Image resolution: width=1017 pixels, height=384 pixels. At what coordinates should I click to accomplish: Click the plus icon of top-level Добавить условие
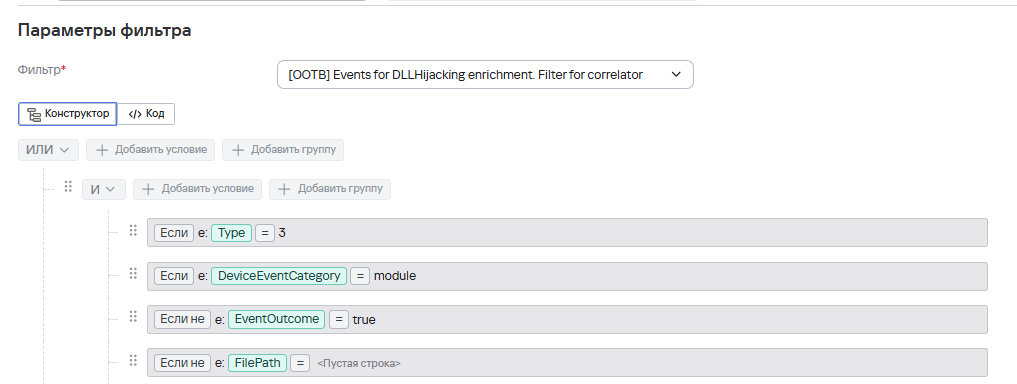(102, 150)
